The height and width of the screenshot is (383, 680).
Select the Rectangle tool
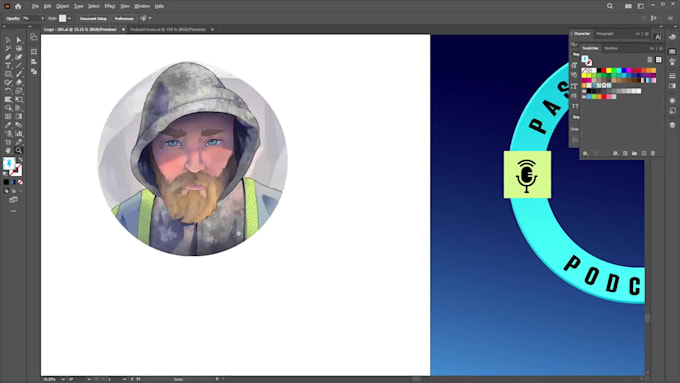click(8, 74)
